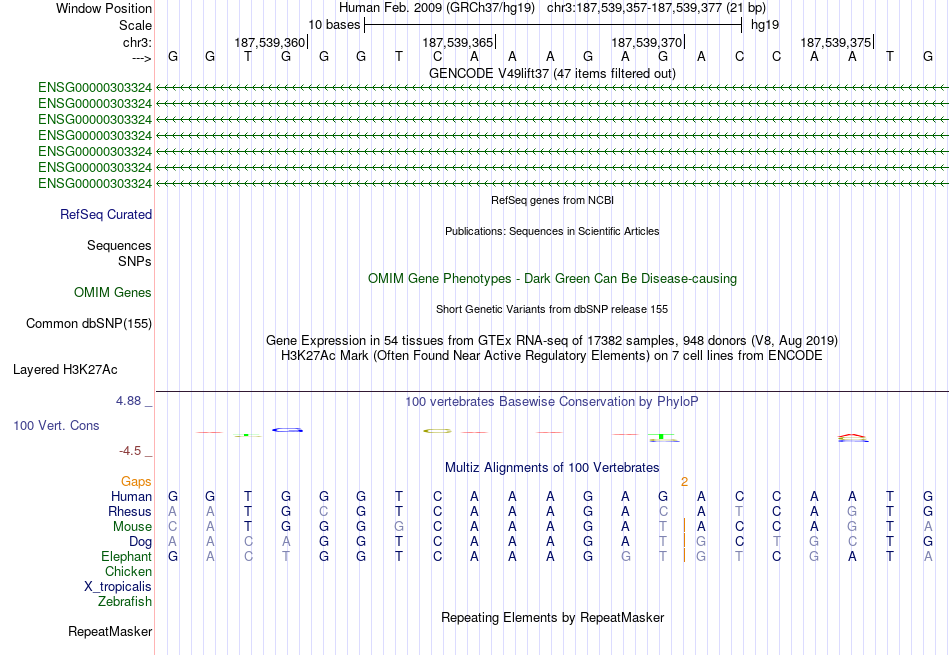Open the OMIM Gene Phenotypes track title

tap(552, 279)
